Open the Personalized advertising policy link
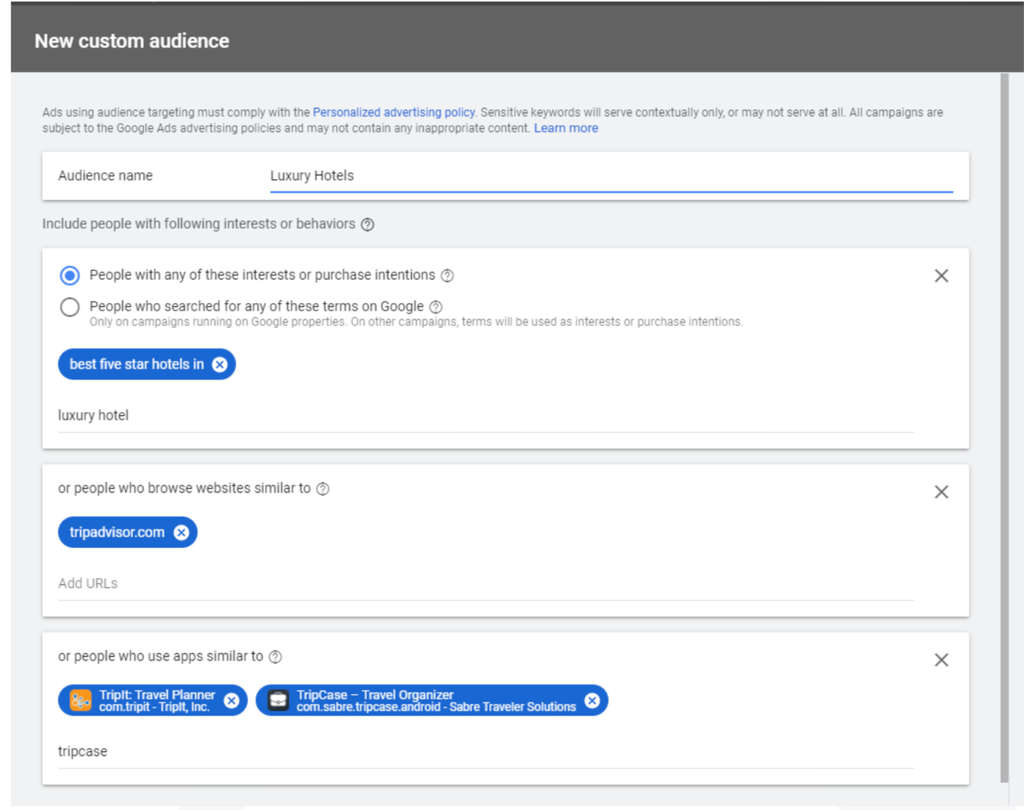1024x810 pixels. pyautogui.click(x=393, y=113)
